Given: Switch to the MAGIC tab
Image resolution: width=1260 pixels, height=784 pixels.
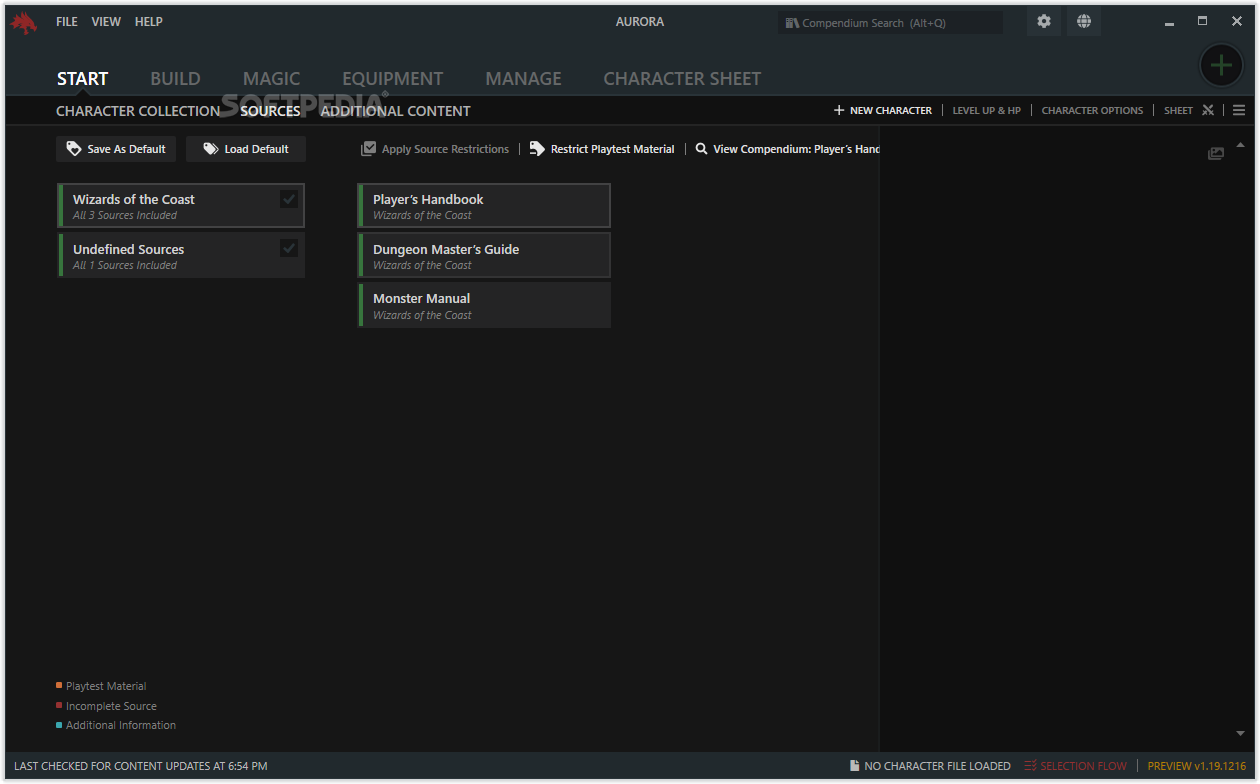Looking at the screenshot, I should point(271,78).
